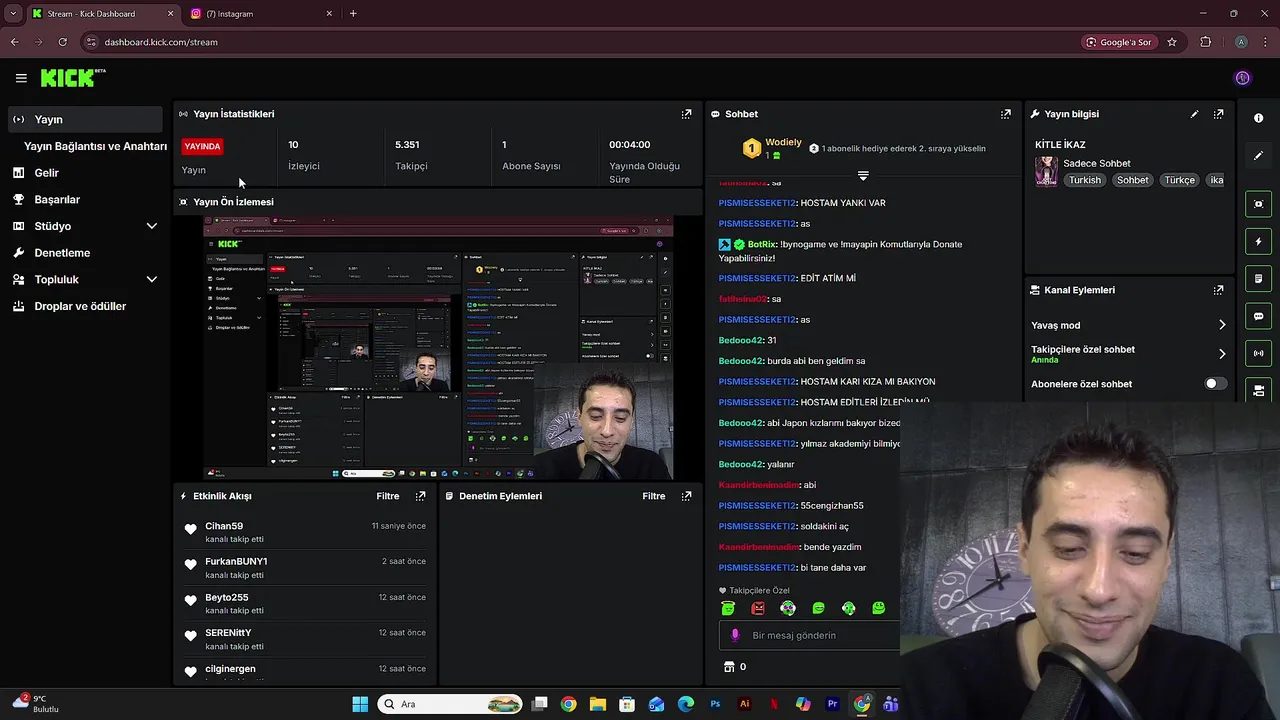1280x720 pixels.
Task: Open Windows Start menu
Action: click(x=360, y=704)
